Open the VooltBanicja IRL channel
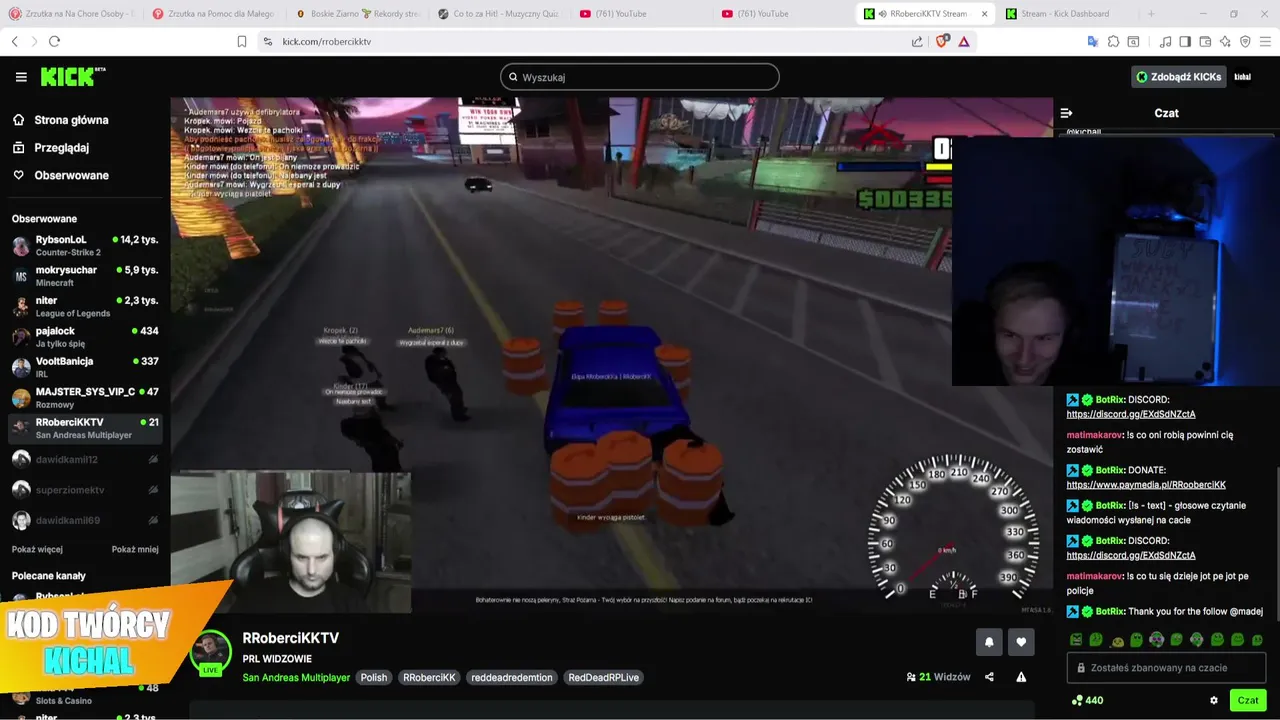1280x720 pixels. [85, 367]
